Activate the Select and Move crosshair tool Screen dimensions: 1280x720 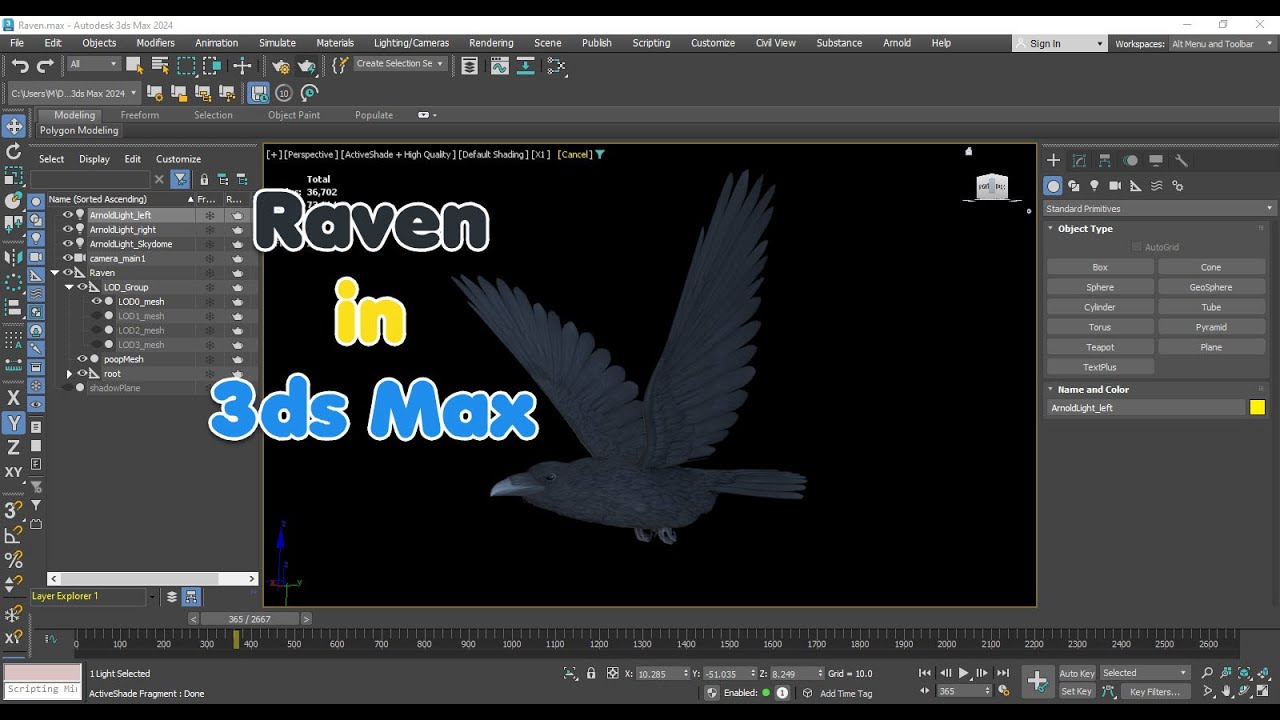coord(242,66)
